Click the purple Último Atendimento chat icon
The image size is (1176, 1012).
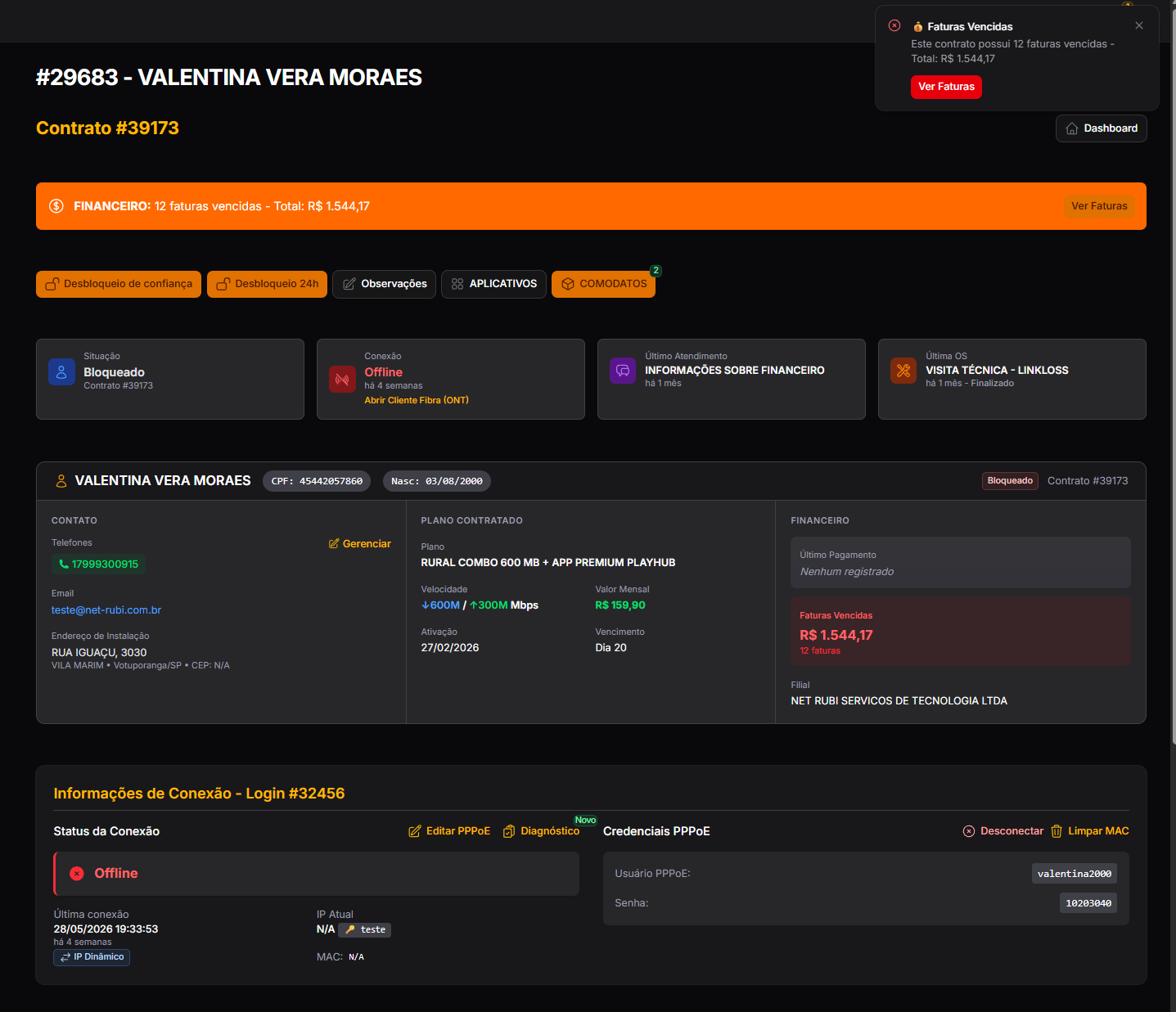(623, 371)
